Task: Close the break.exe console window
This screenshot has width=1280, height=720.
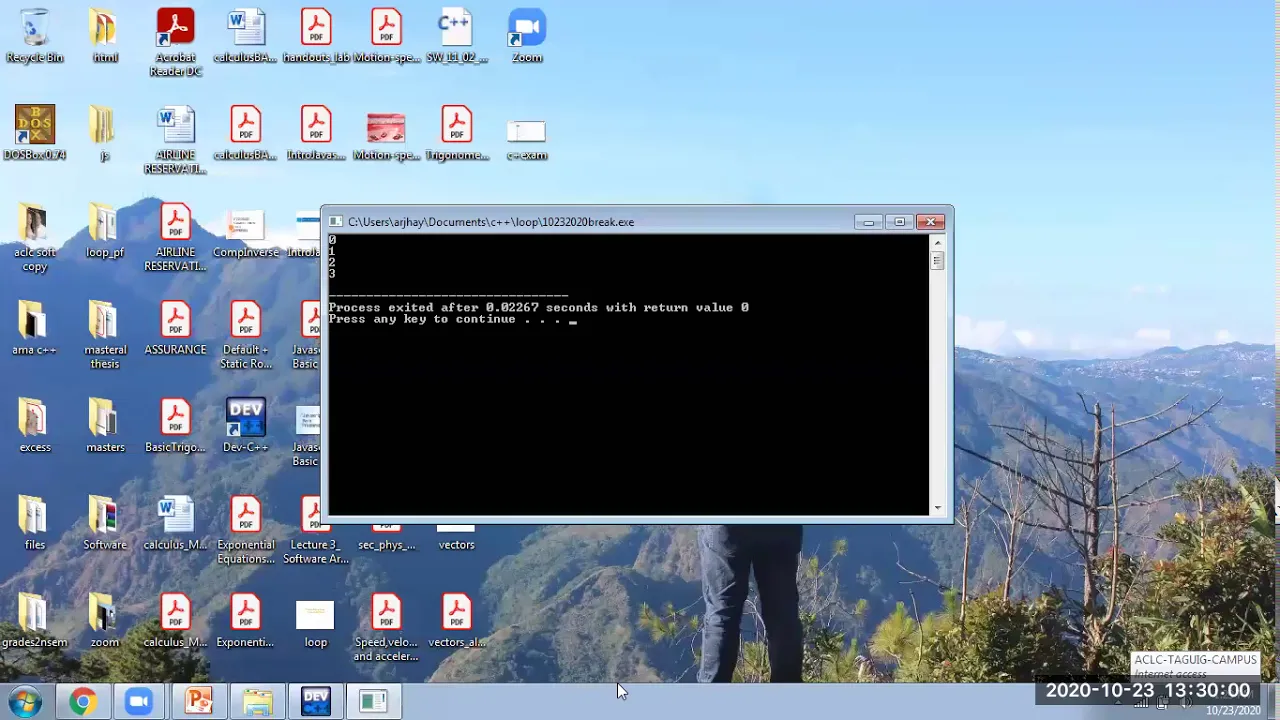Action: pos(931,222)
